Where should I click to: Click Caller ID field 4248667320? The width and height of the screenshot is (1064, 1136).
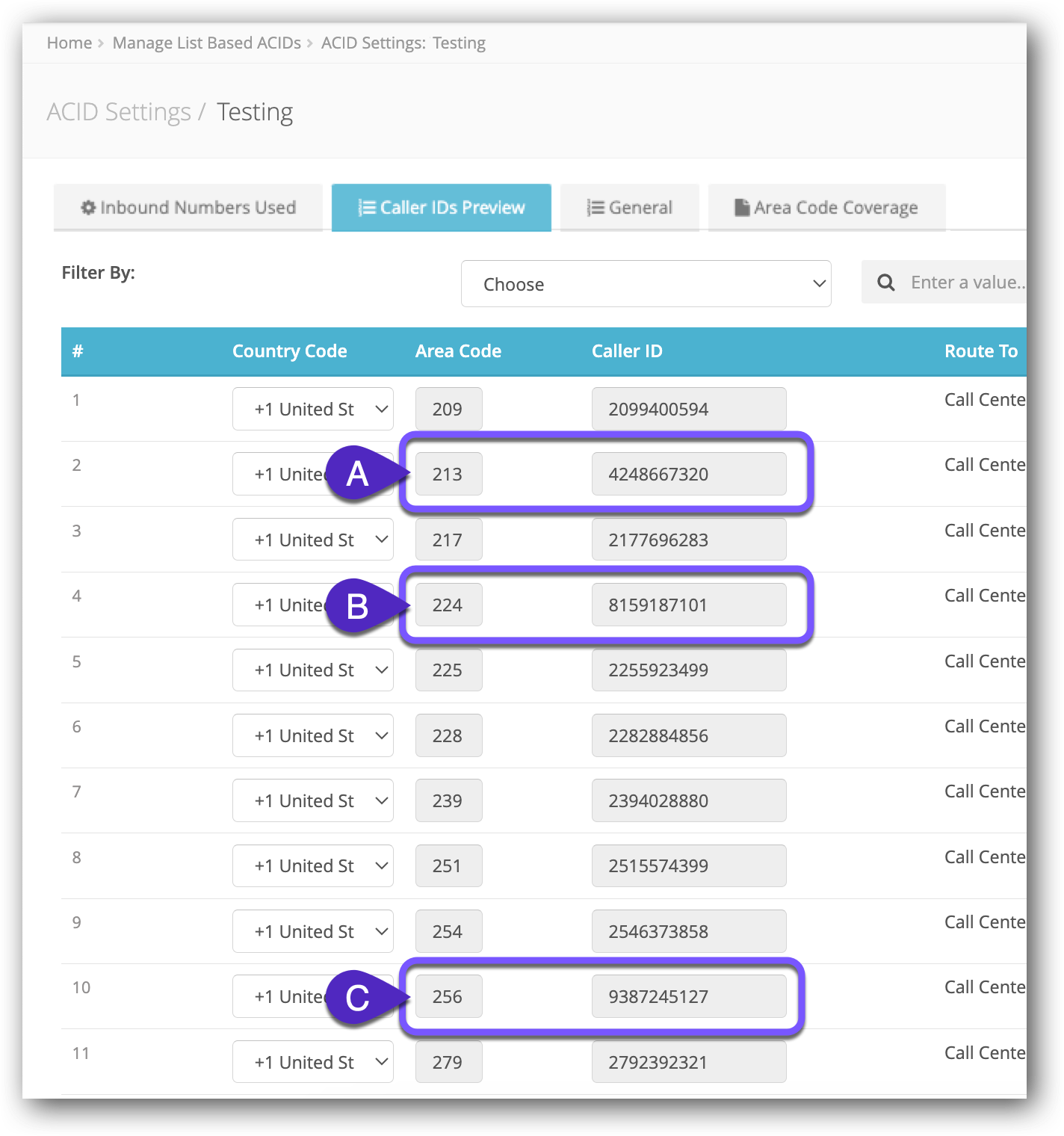(x=689, y=474)
